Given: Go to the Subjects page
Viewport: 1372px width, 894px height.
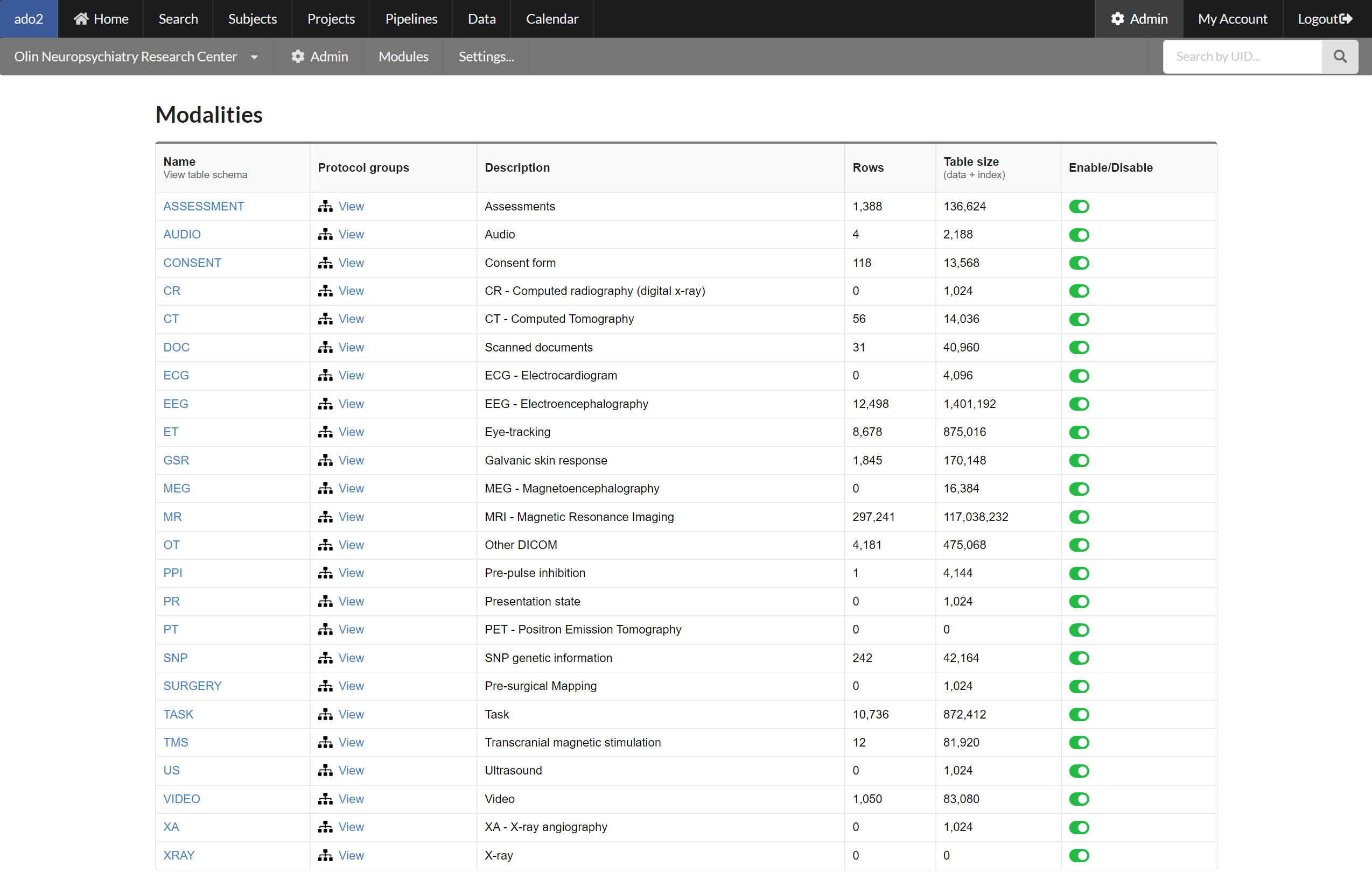Looking at the screenshot, I should [253, 19].
